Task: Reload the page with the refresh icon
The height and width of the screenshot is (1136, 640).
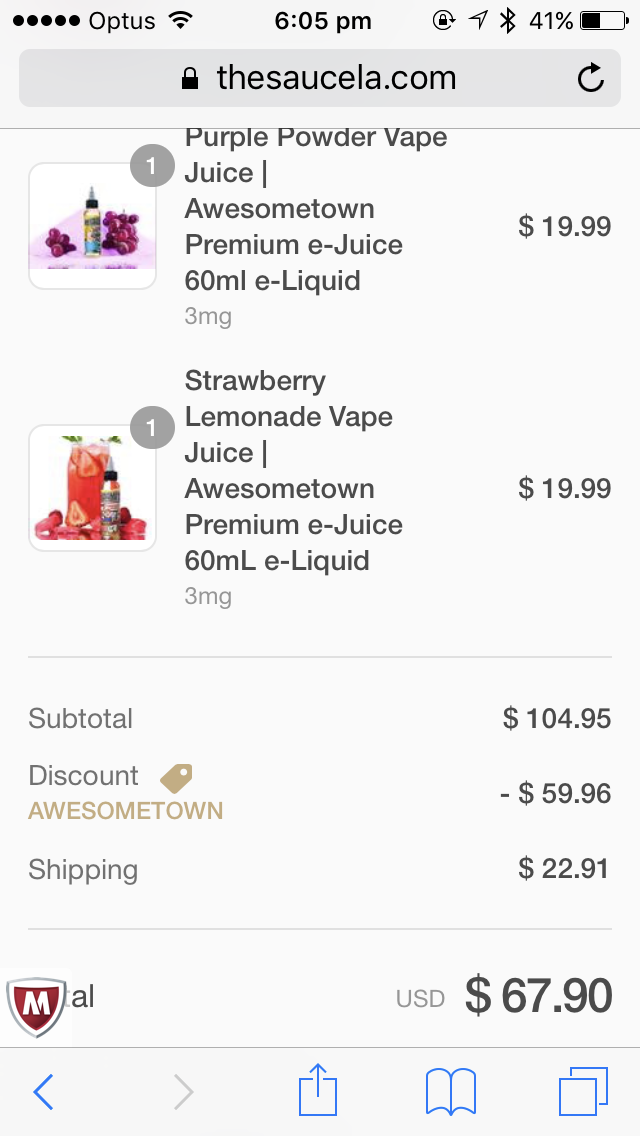Action: click(591, 78)
